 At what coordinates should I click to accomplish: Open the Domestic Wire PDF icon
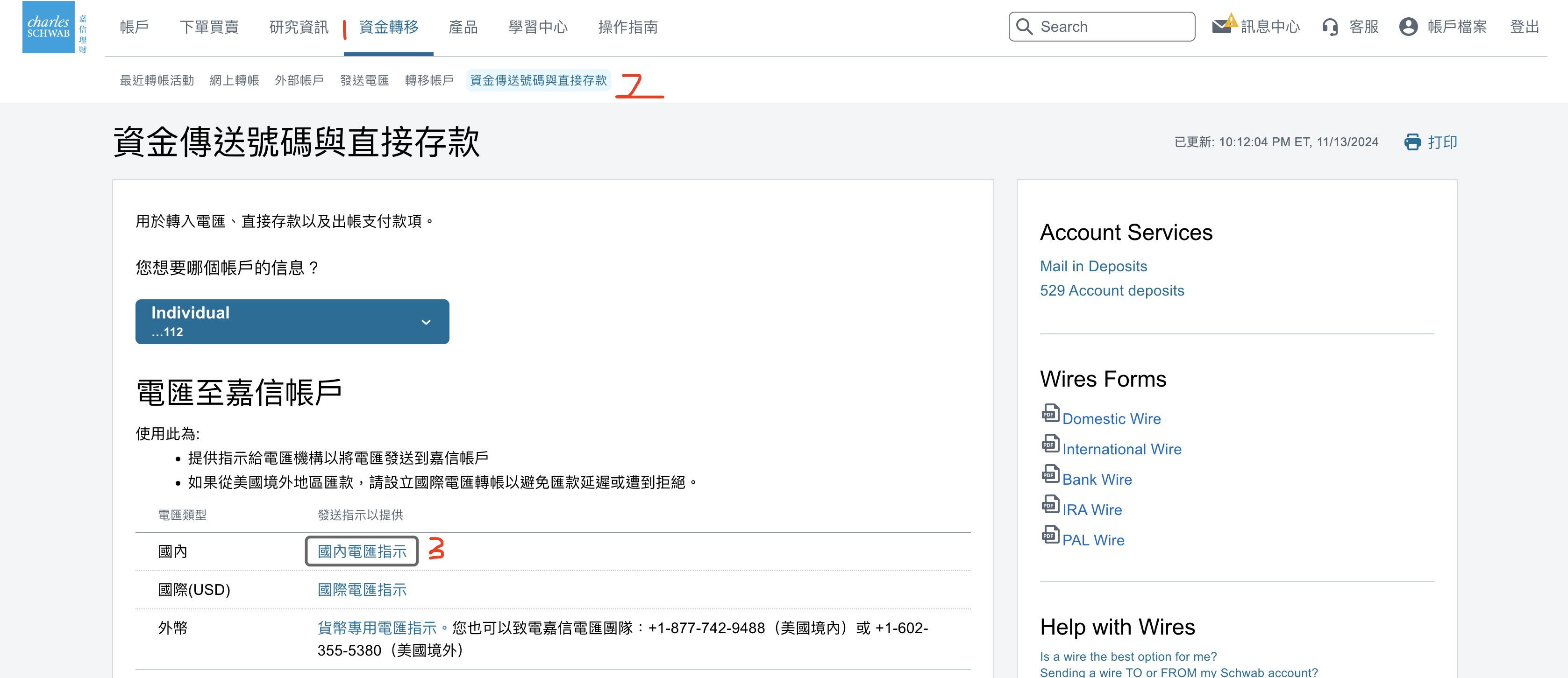tap(1050, 414)
